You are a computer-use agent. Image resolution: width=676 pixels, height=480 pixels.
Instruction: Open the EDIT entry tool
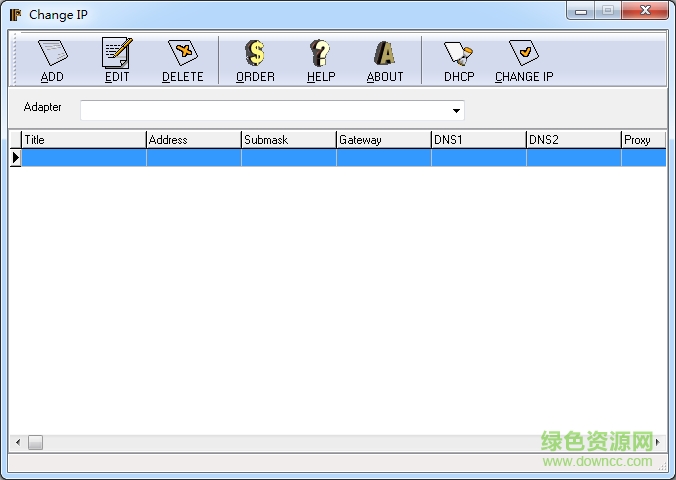point(117,60)
